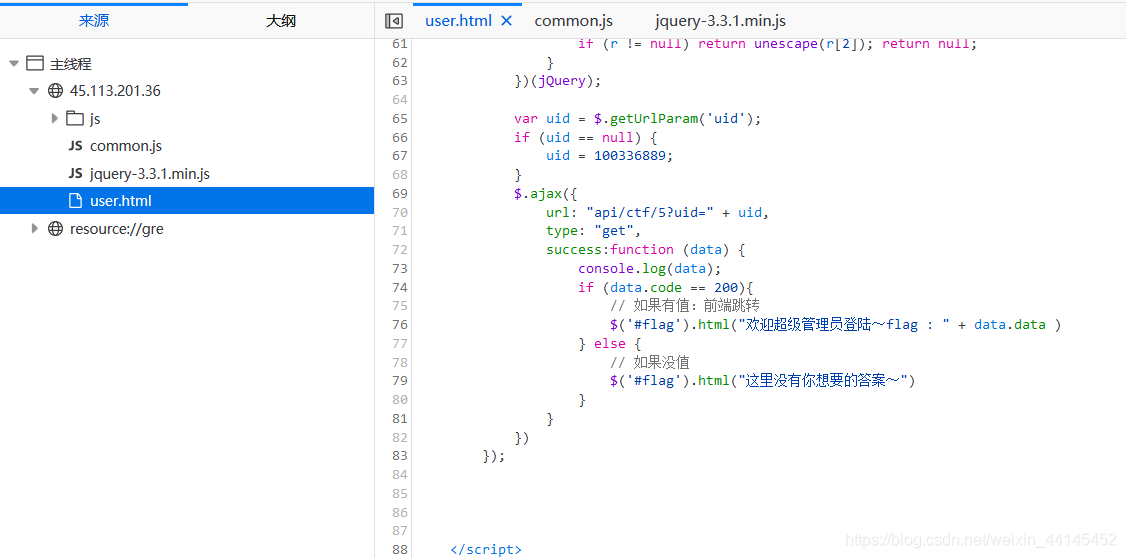
Task: Collapse the 主线程 tree node
Action: tap(13, 64)
